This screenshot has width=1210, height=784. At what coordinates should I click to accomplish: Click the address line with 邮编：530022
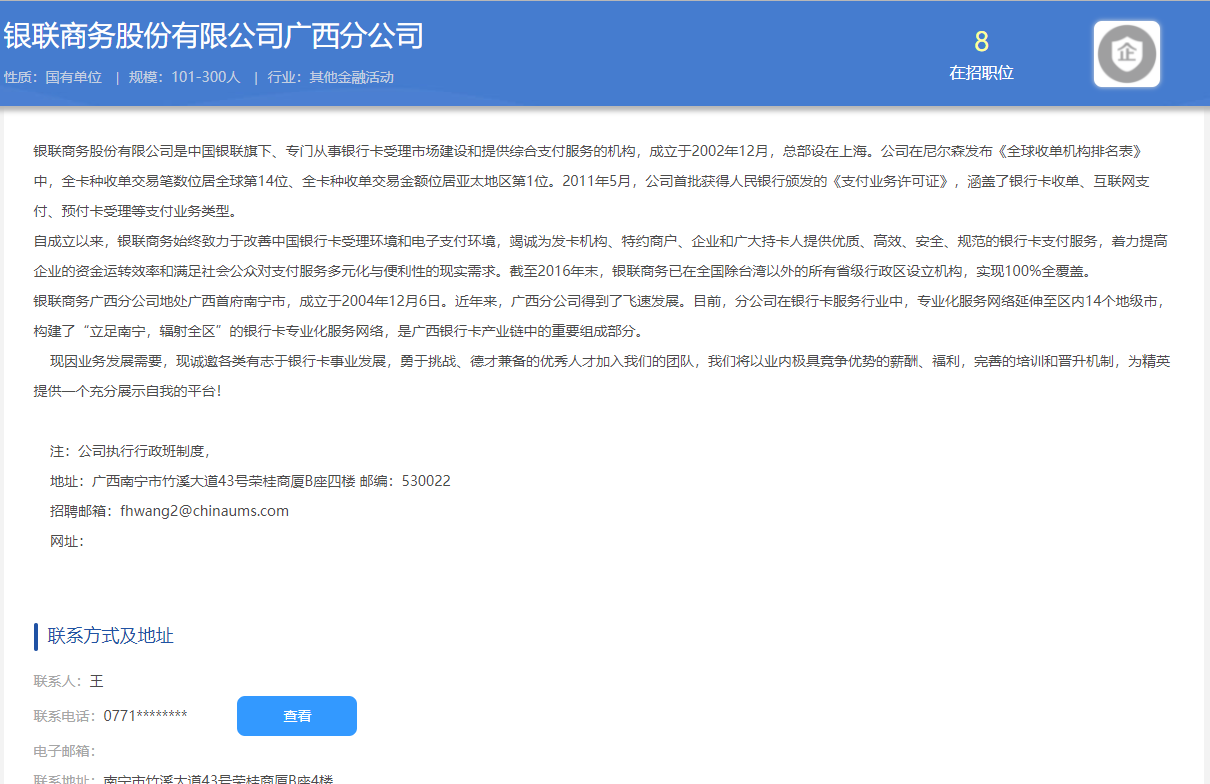click(250, 481)
